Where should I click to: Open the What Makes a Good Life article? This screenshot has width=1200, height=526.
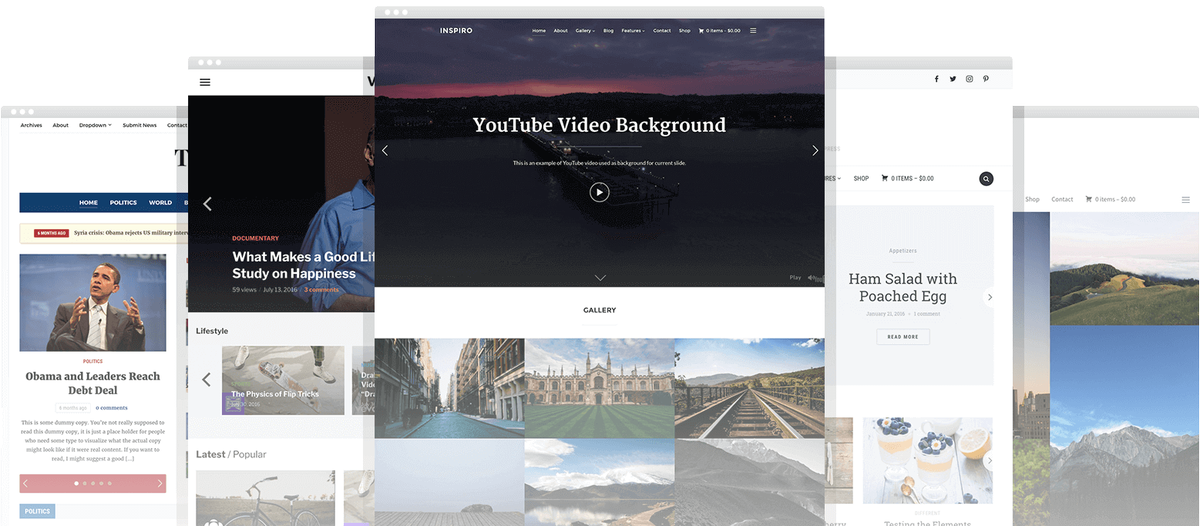(303, 265)
